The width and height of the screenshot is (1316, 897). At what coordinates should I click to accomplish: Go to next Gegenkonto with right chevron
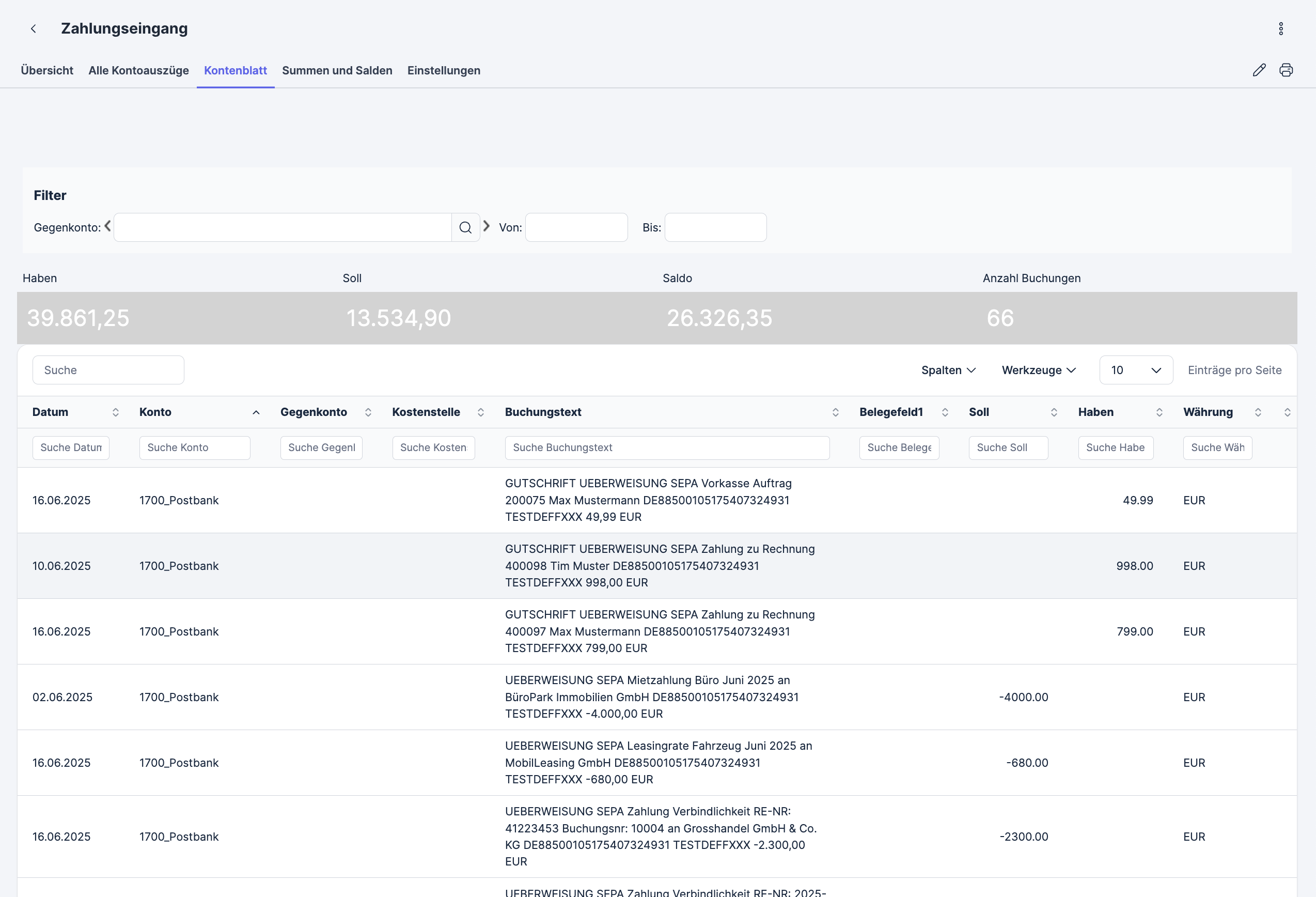[x=486, y=226]
